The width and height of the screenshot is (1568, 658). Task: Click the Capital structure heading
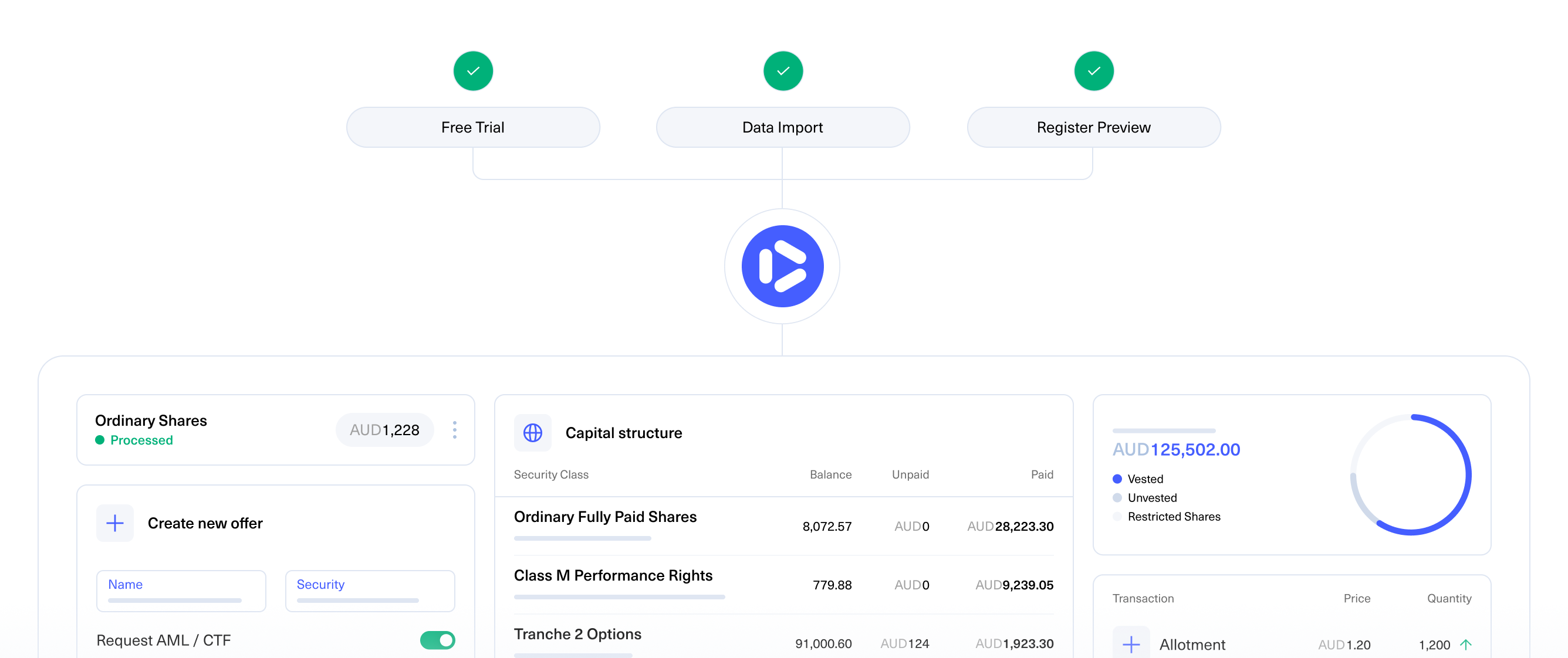(x=623, y=433)
